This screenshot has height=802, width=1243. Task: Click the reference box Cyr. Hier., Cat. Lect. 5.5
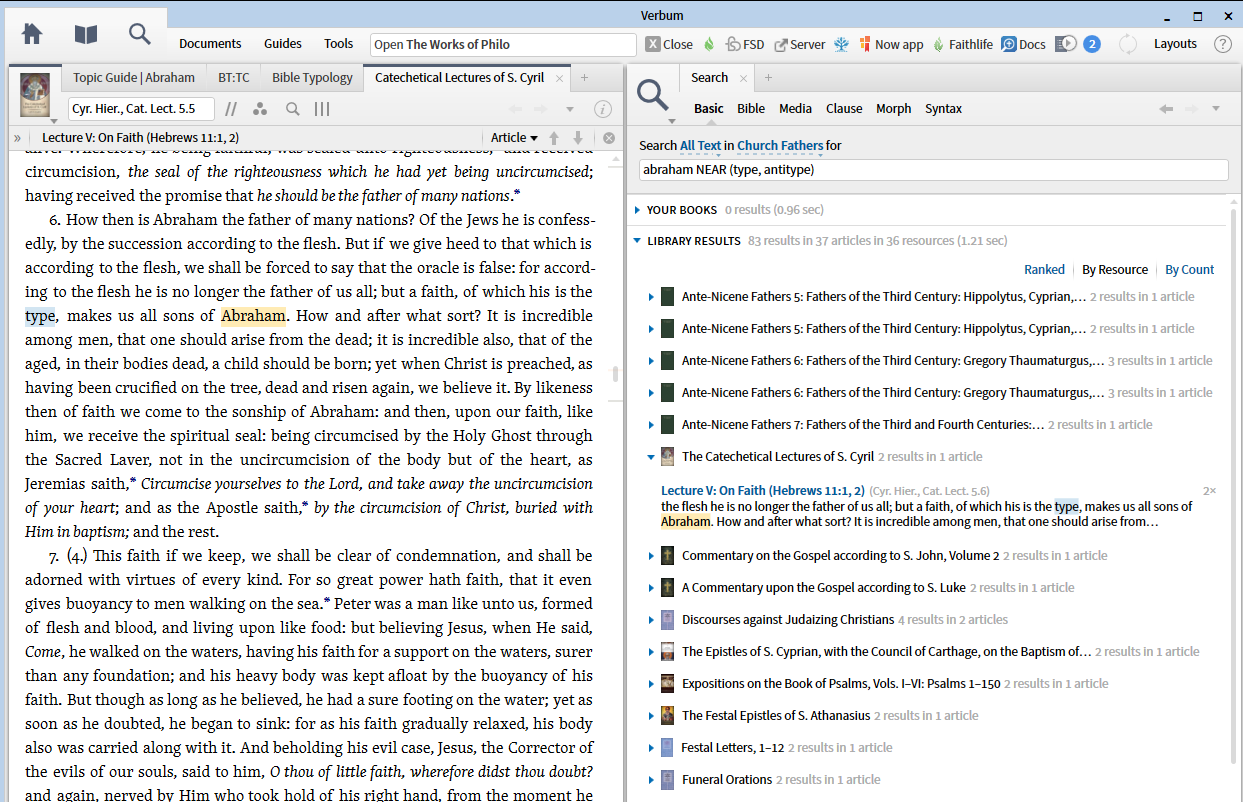tap(140, 109)
